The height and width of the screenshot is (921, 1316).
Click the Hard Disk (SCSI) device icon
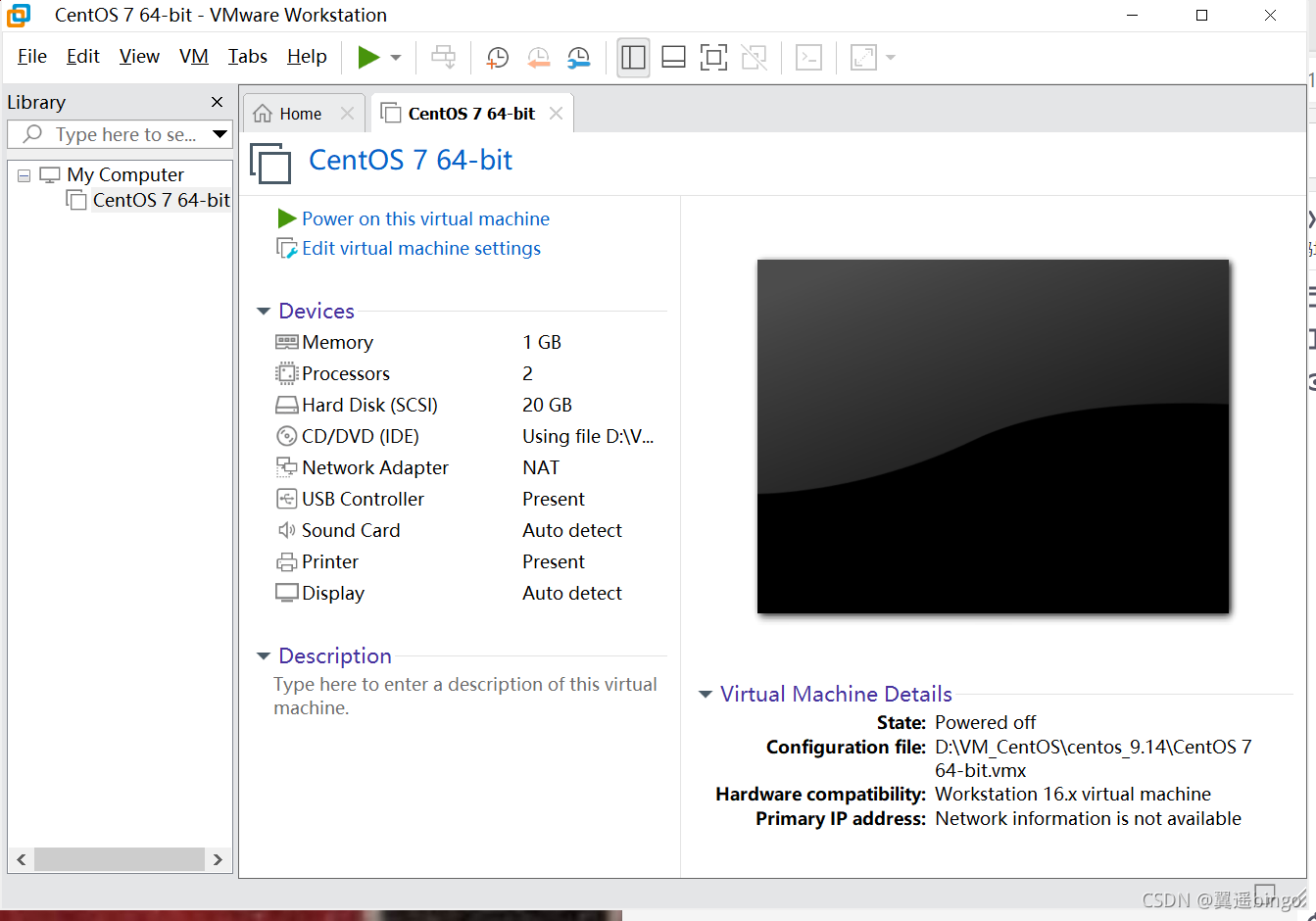tap(286, 405)
